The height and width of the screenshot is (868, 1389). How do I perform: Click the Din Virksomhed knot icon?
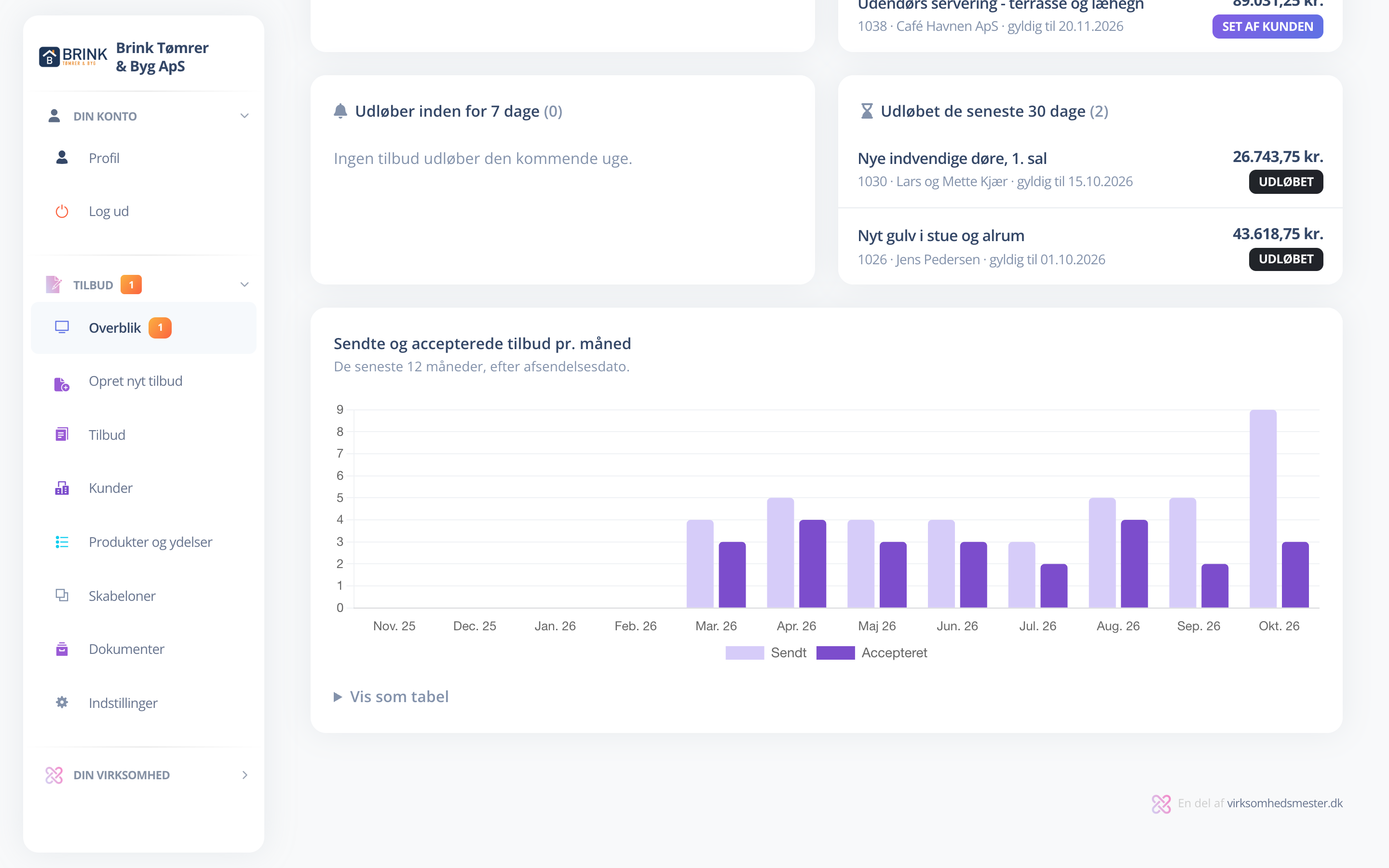(x=54, y=775)
